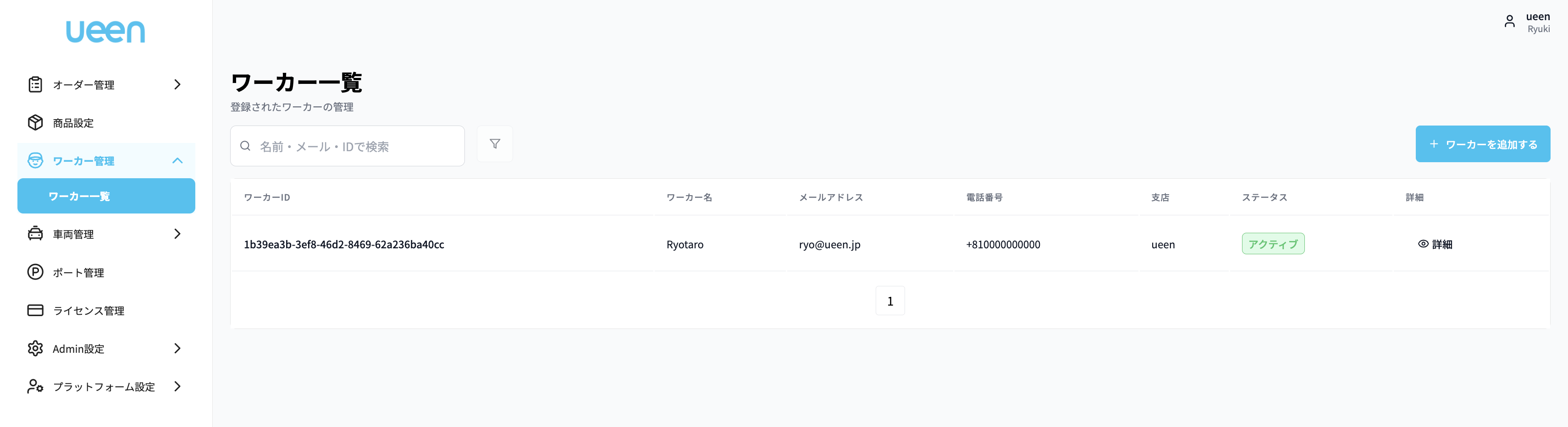Expand the Admin設定 submenu arrow
The height and width of the screenshot is (427, 1568).
tap(177, 349)
